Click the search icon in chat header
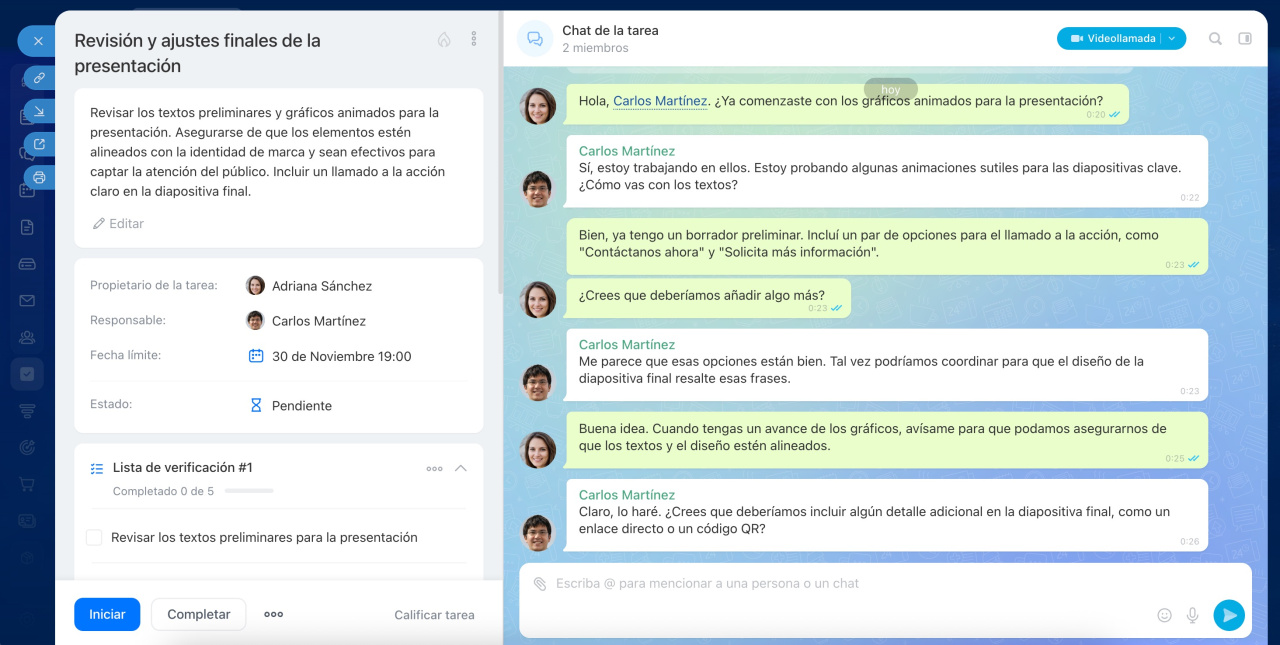The height and width of the screenshot is (645, 1280). (1215, 39)
